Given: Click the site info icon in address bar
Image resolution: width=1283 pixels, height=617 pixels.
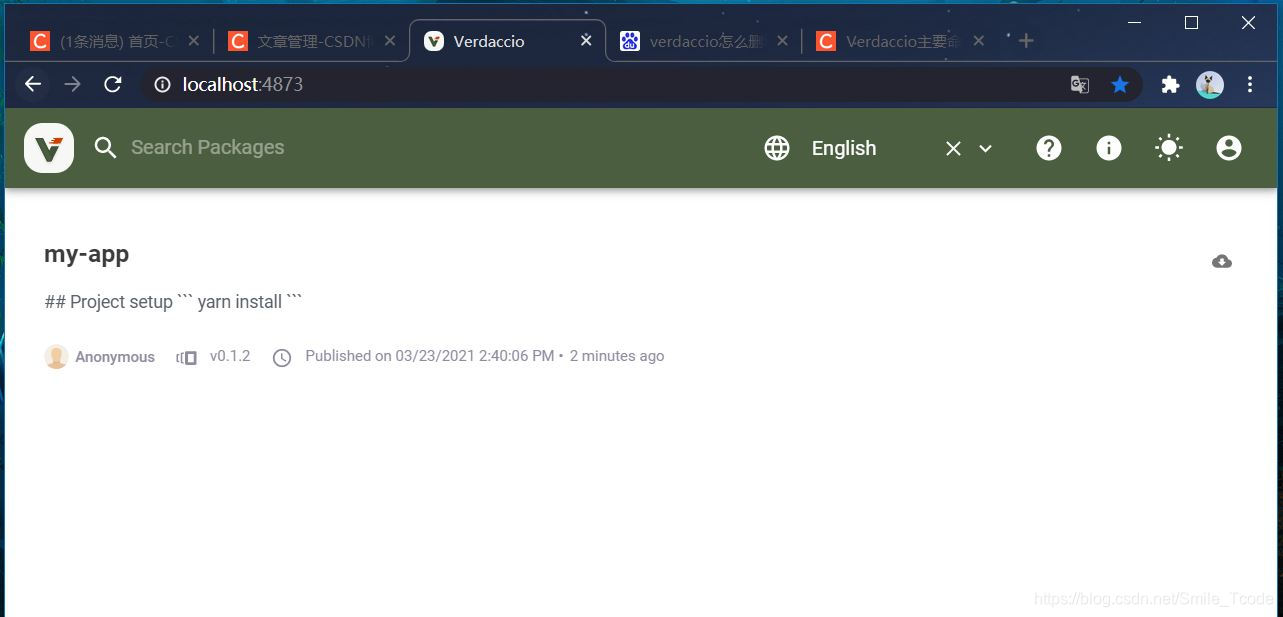Looking at the screenshot, I should [162, 85].
